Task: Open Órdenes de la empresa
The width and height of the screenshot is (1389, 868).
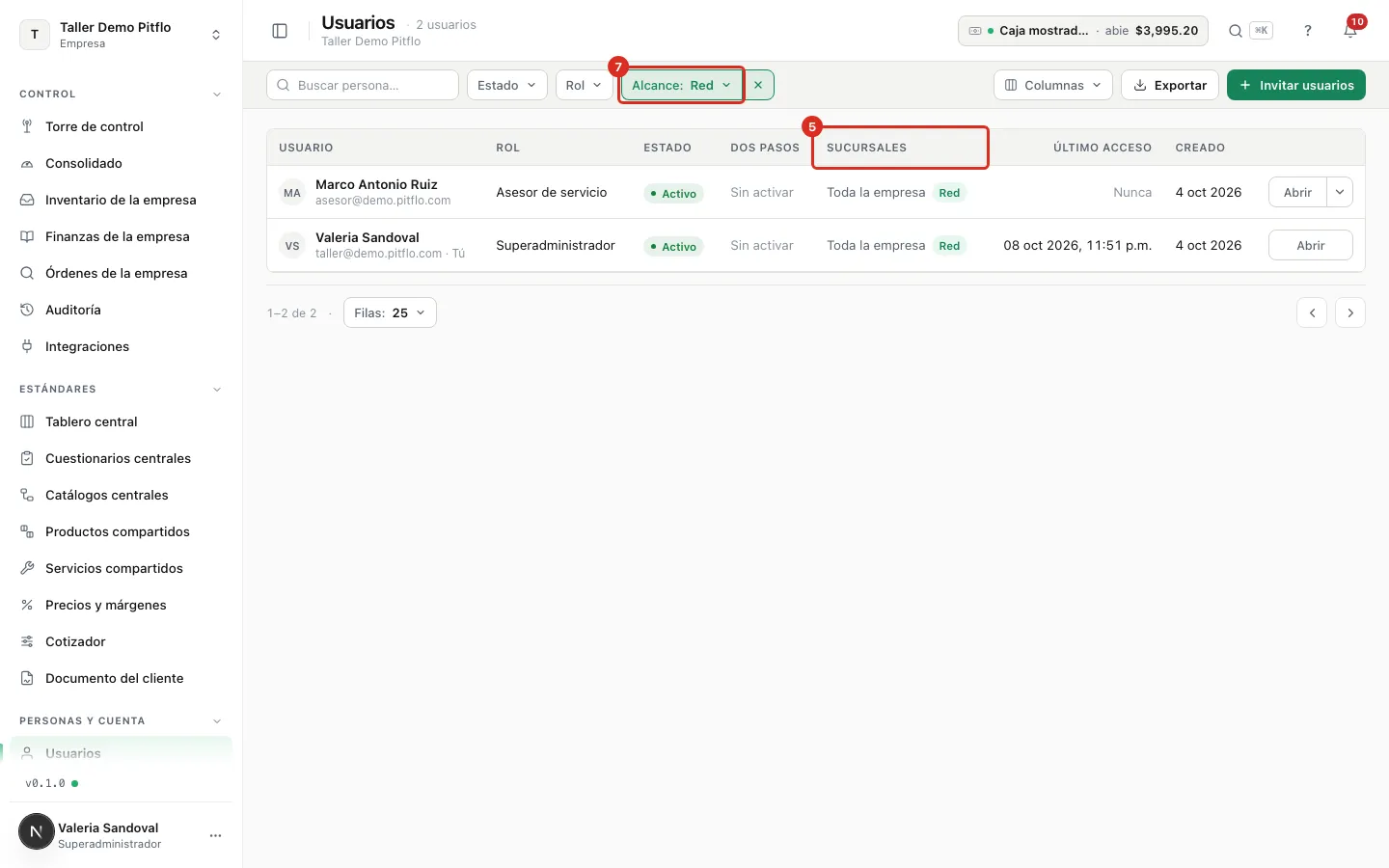Action: (121, 273)
